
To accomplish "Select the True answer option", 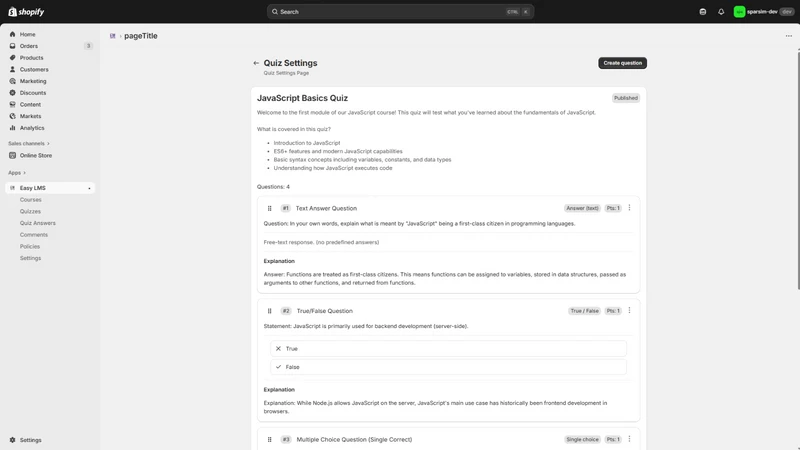I will click(448, 348).
